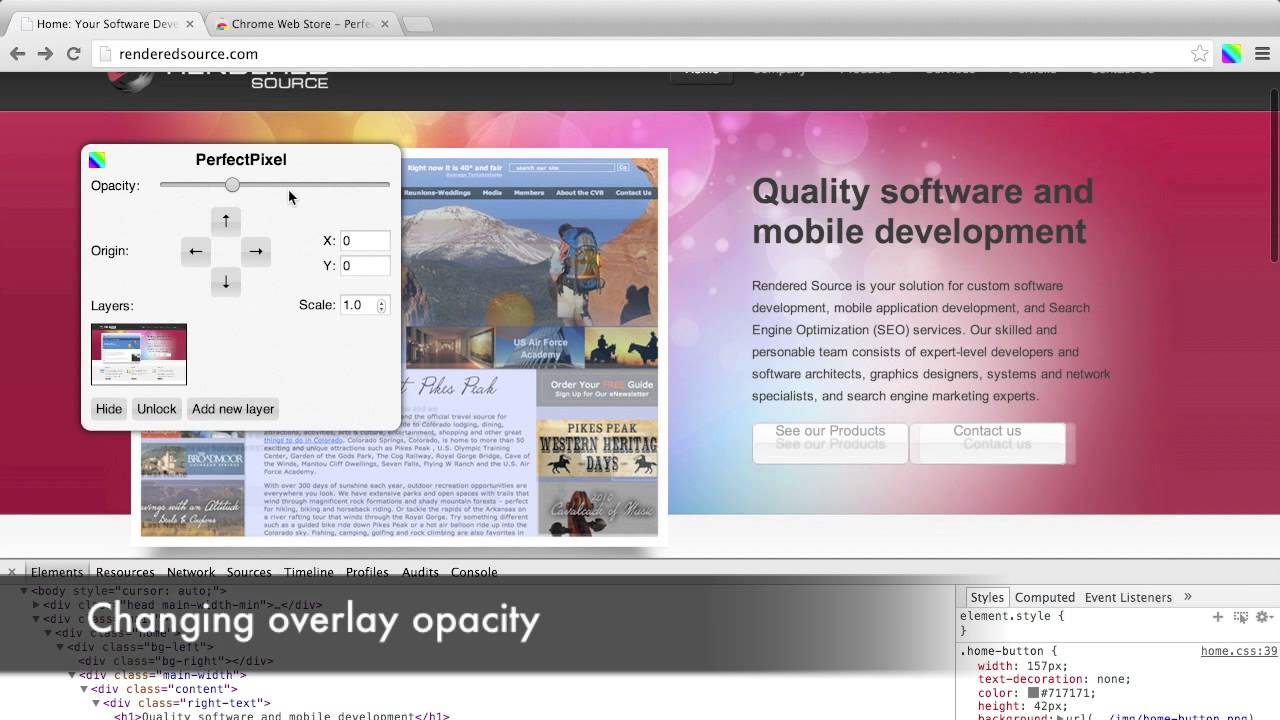Screen dimensions: 1280x720
Task: Open the Chrome menu icon
Action: click(x=1261, y=54)
